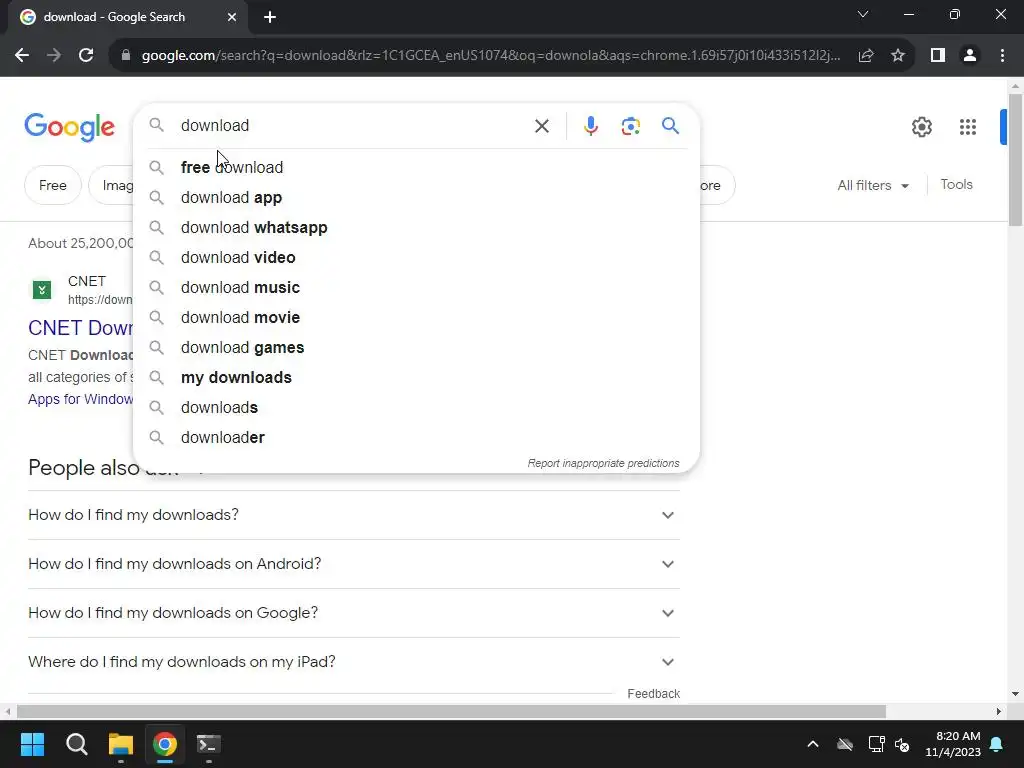Open Terminal from taskbar
Image resolution: width=1024 pixels, height=768 pixels.
pyautogui.click(x=209, y=744)
